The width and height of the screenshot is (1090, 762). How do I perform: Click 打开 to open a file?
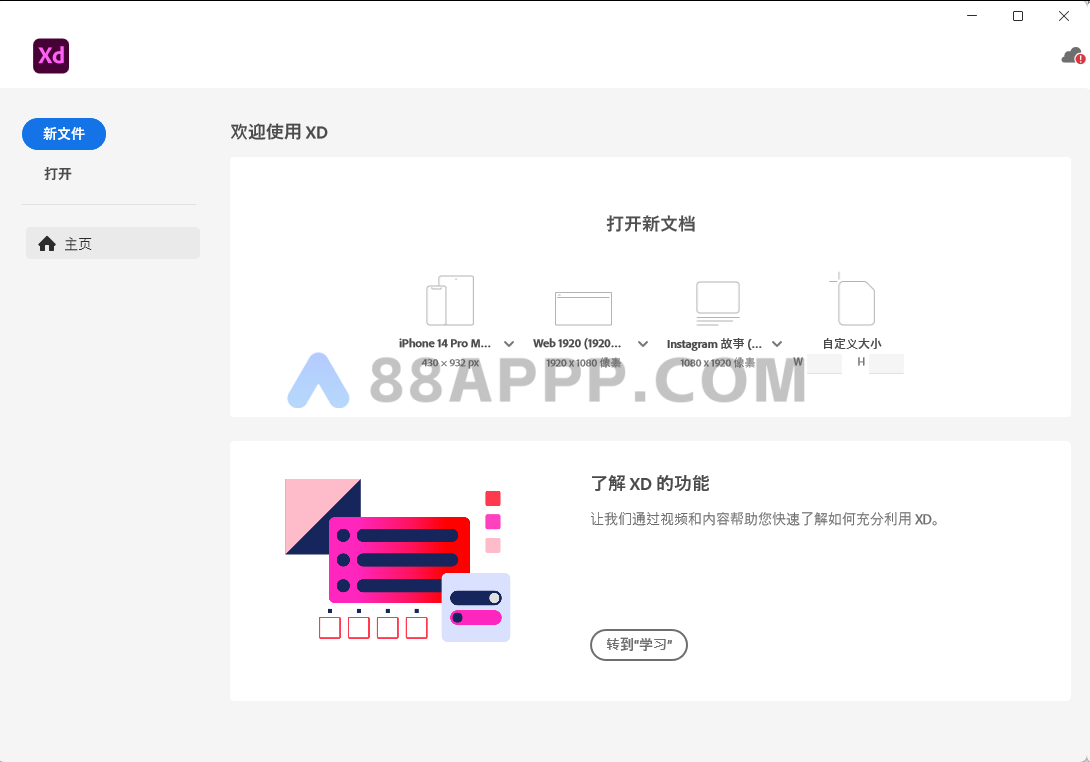[x=58, y=174]
